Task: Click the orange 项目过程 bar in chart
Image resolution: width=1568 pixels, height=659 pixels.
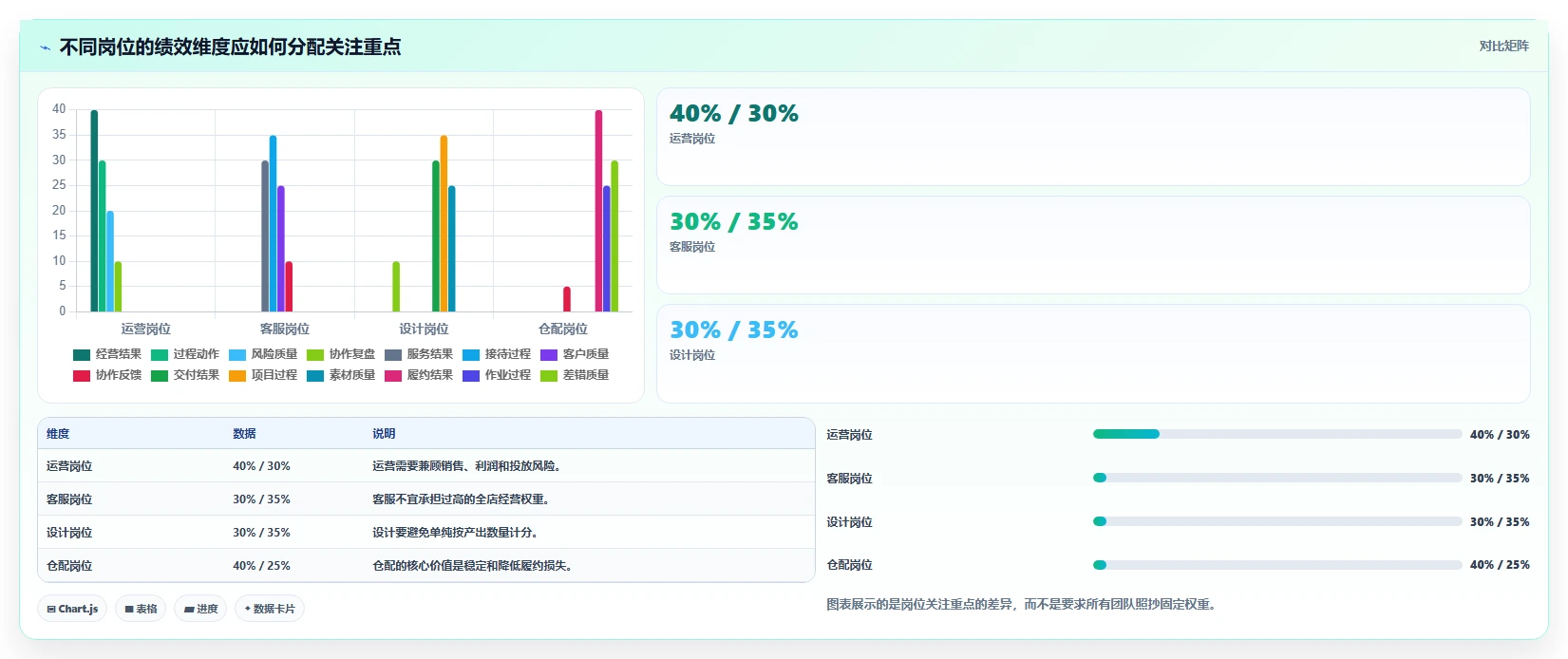Action: (x=444, y=223)
